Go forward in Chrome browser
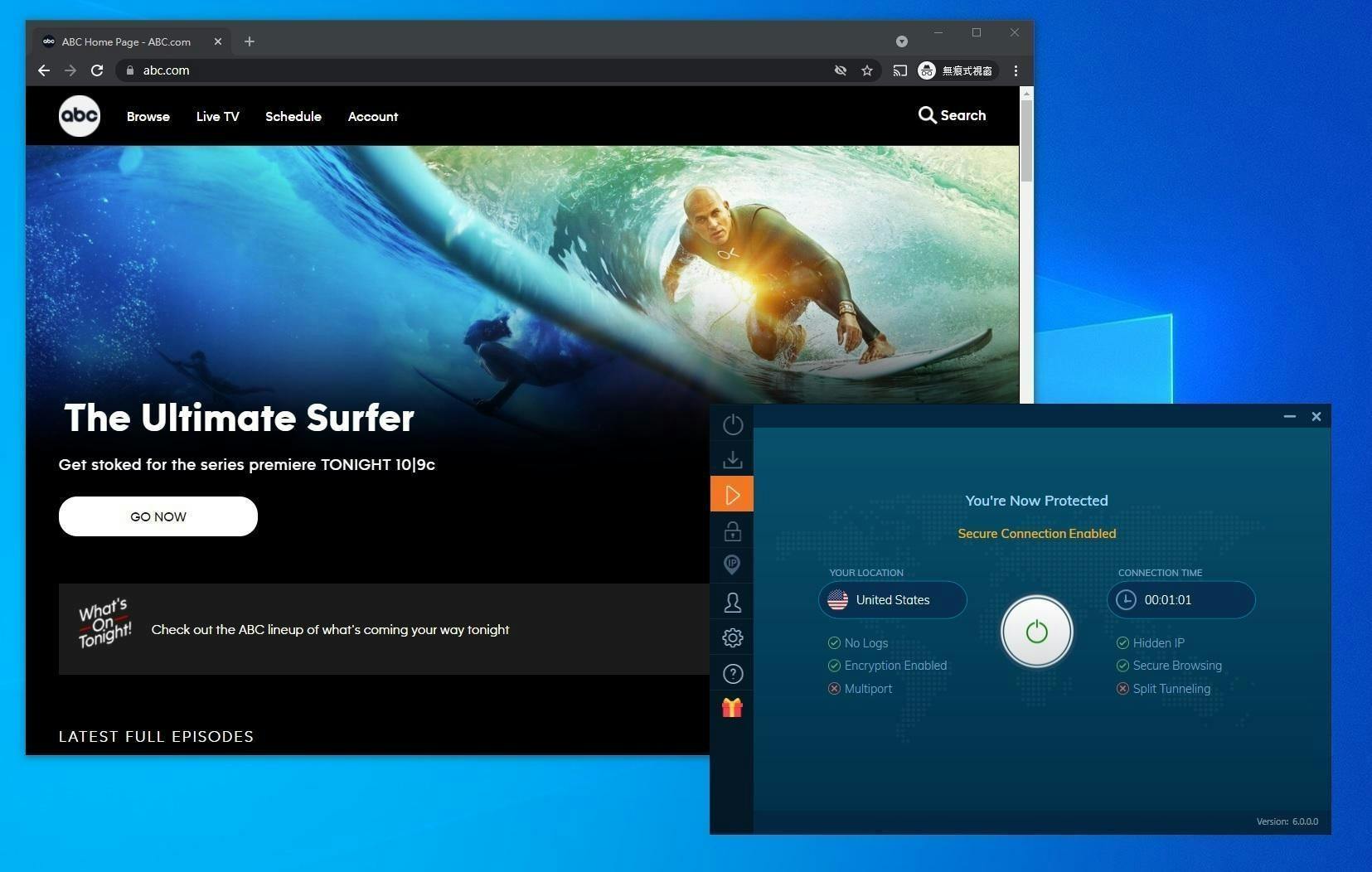This screenshot has height=872, width=1372. (x=70, y=70)
